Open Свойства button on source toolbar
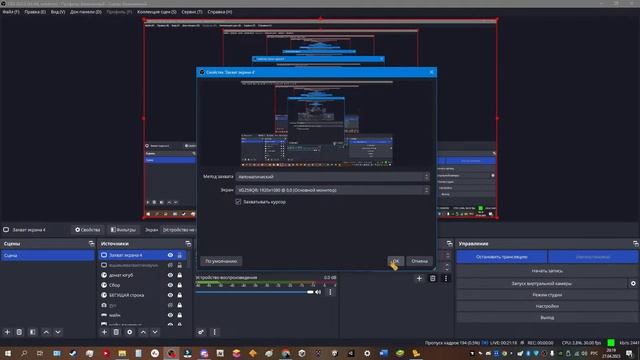Image resolution: width=640 pixels, height=360 pixels. coord(88,230)
